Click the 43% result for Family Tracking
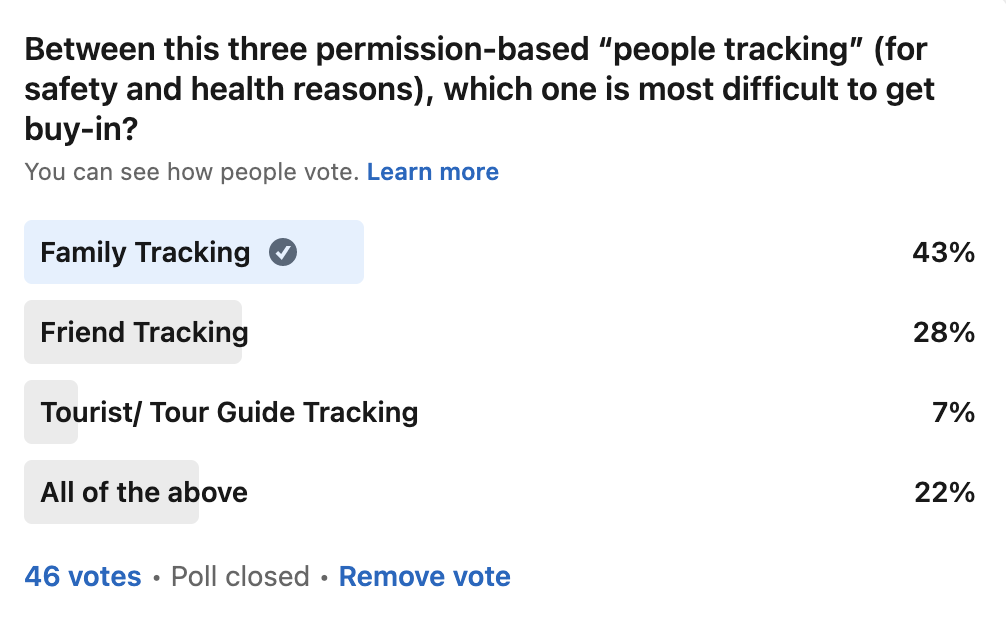 (943, 252)
